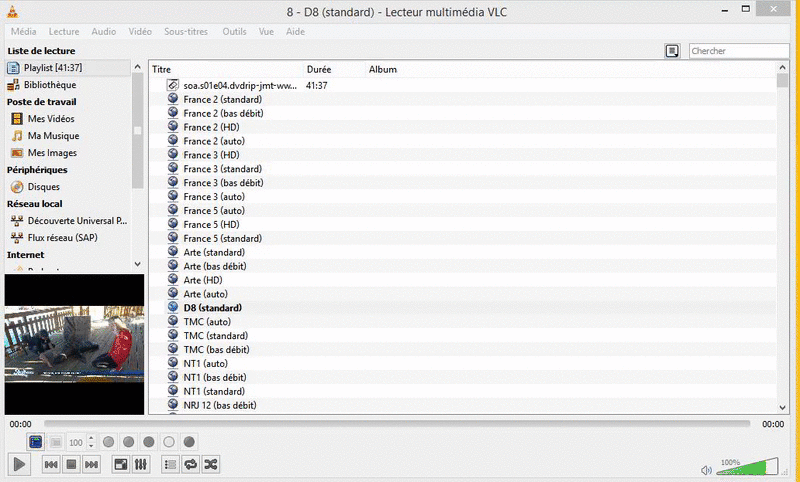This screenshot has width=800, height=482.
Task: Select Arte (auto) playlist entry
Action: pyautogui.click(x=206, y=294)
